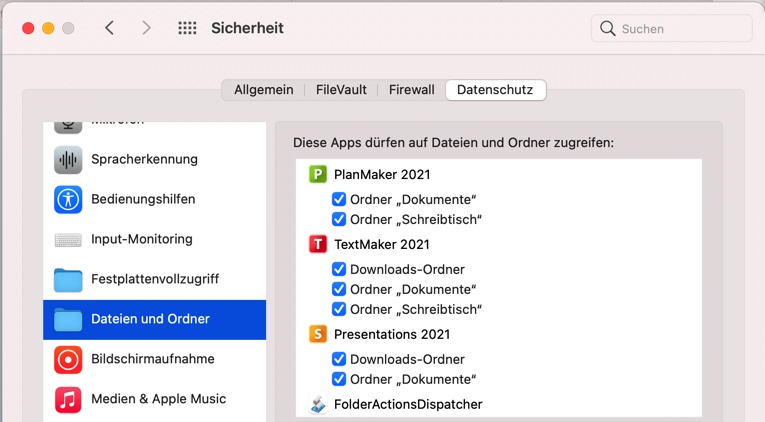
Task: Click the Spracherkennung waveform icon
Action: tap(68, 159)
